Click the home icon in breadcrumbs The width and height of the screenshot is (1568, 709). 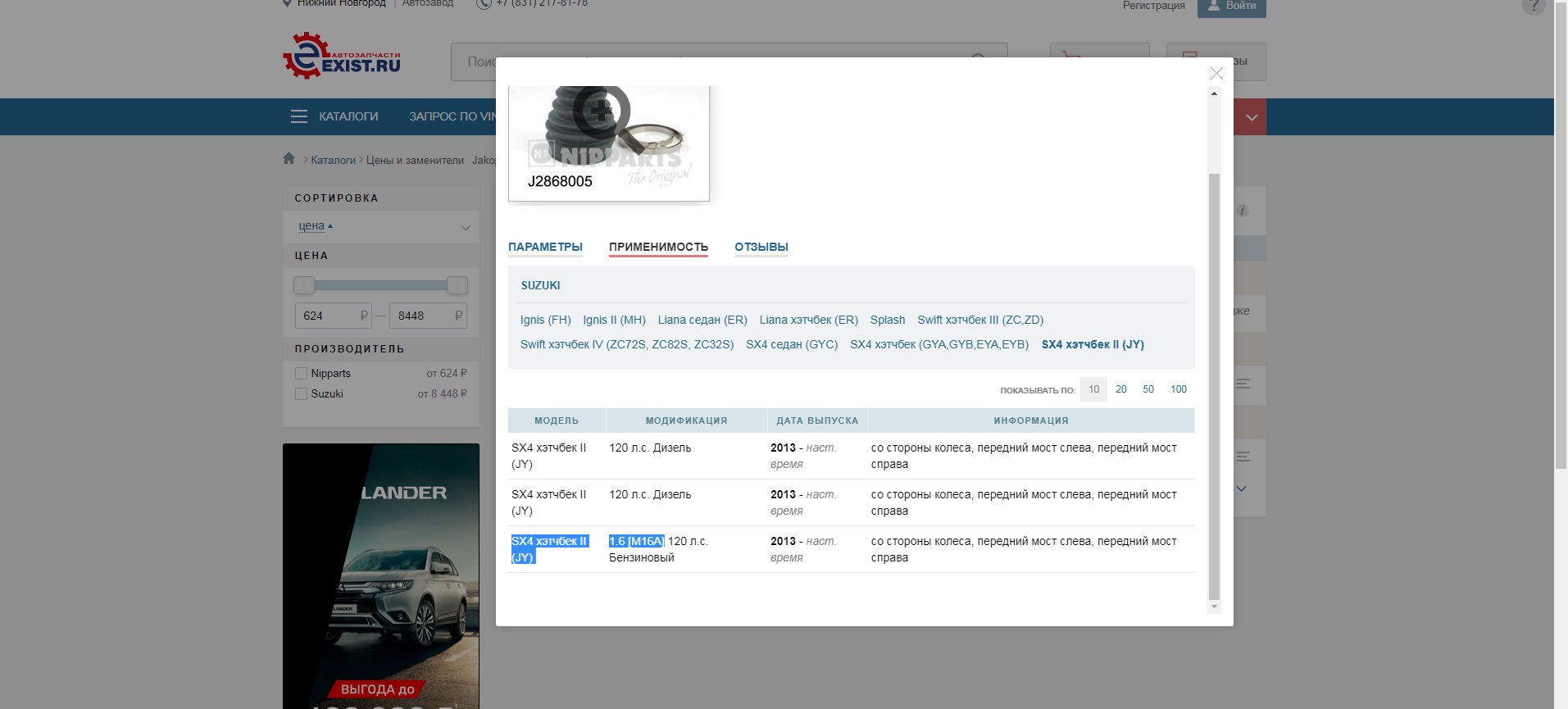(289, 159)
